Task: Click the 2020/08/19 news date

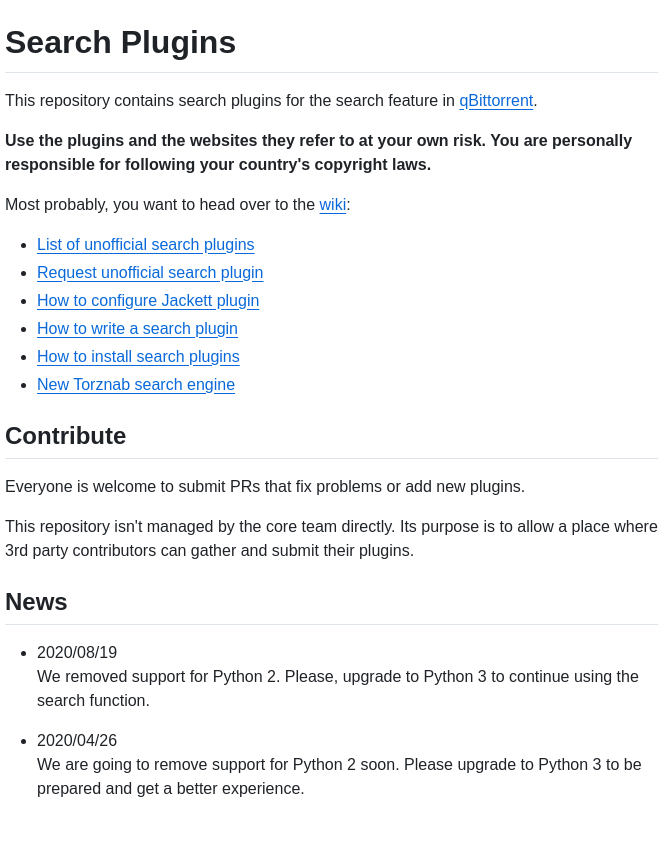Action: click(77, 653)
